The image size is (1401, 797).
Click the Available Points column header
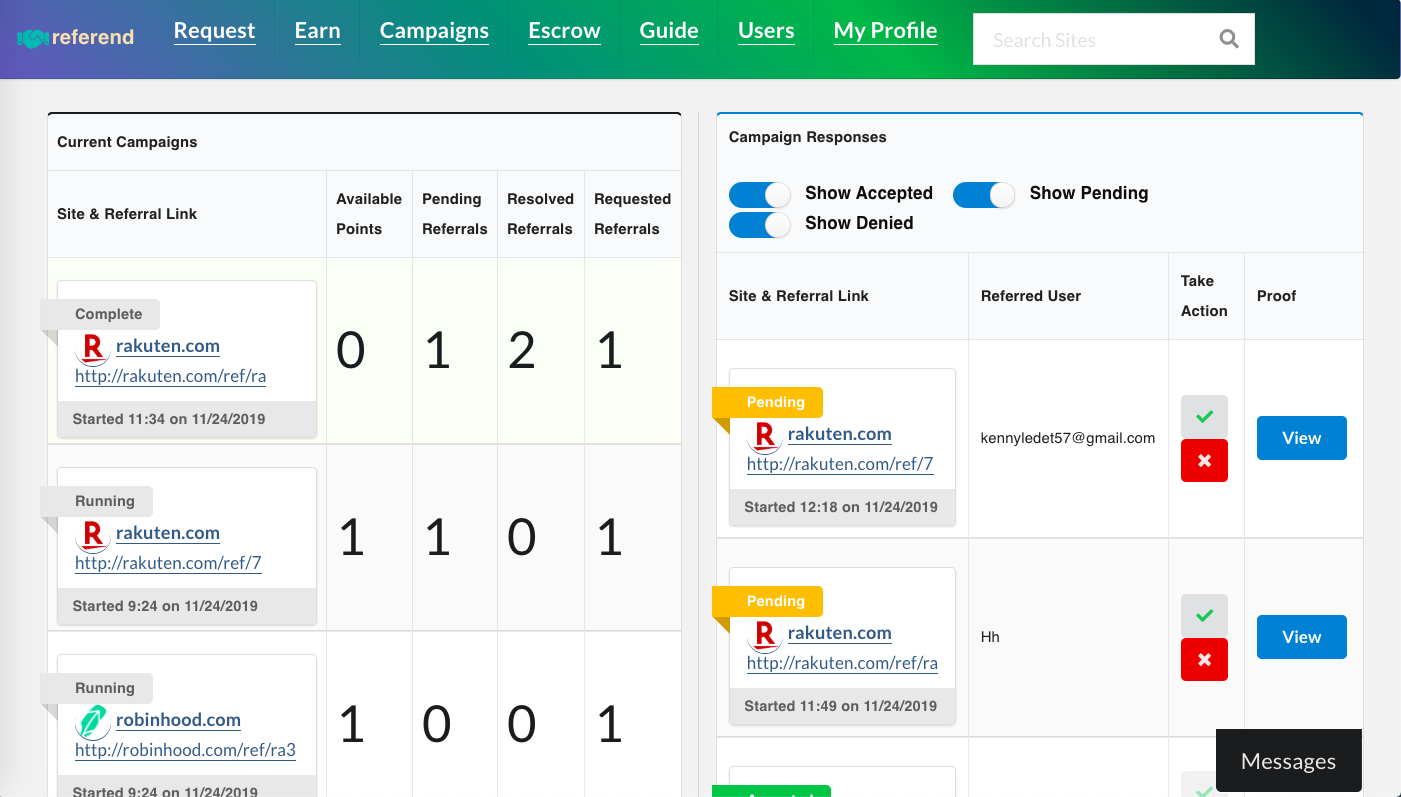[x=369, y=214]
